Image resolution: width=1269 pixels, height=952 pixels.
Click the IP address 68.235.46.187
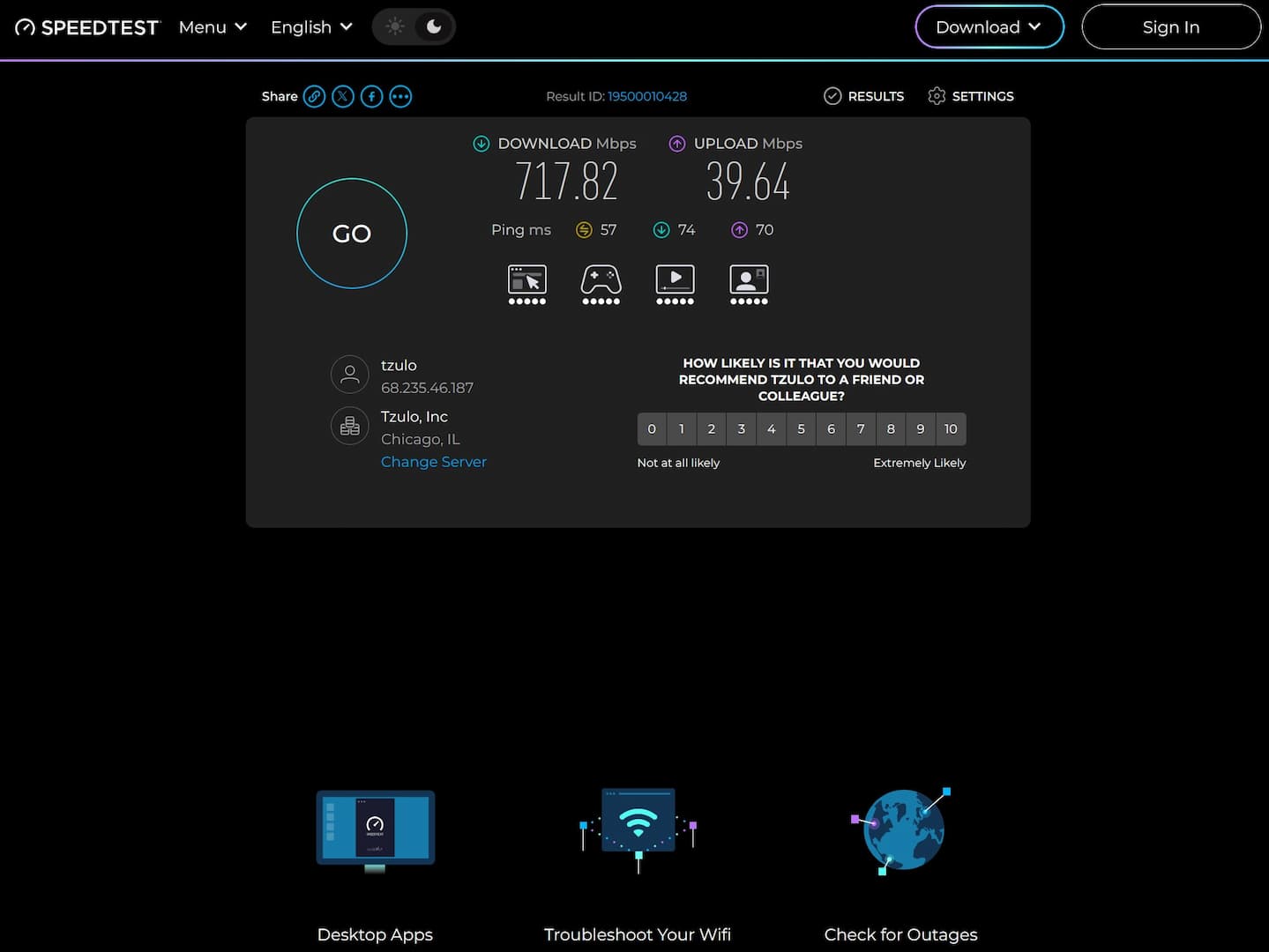pyautogui.click(x=427, y=388)
